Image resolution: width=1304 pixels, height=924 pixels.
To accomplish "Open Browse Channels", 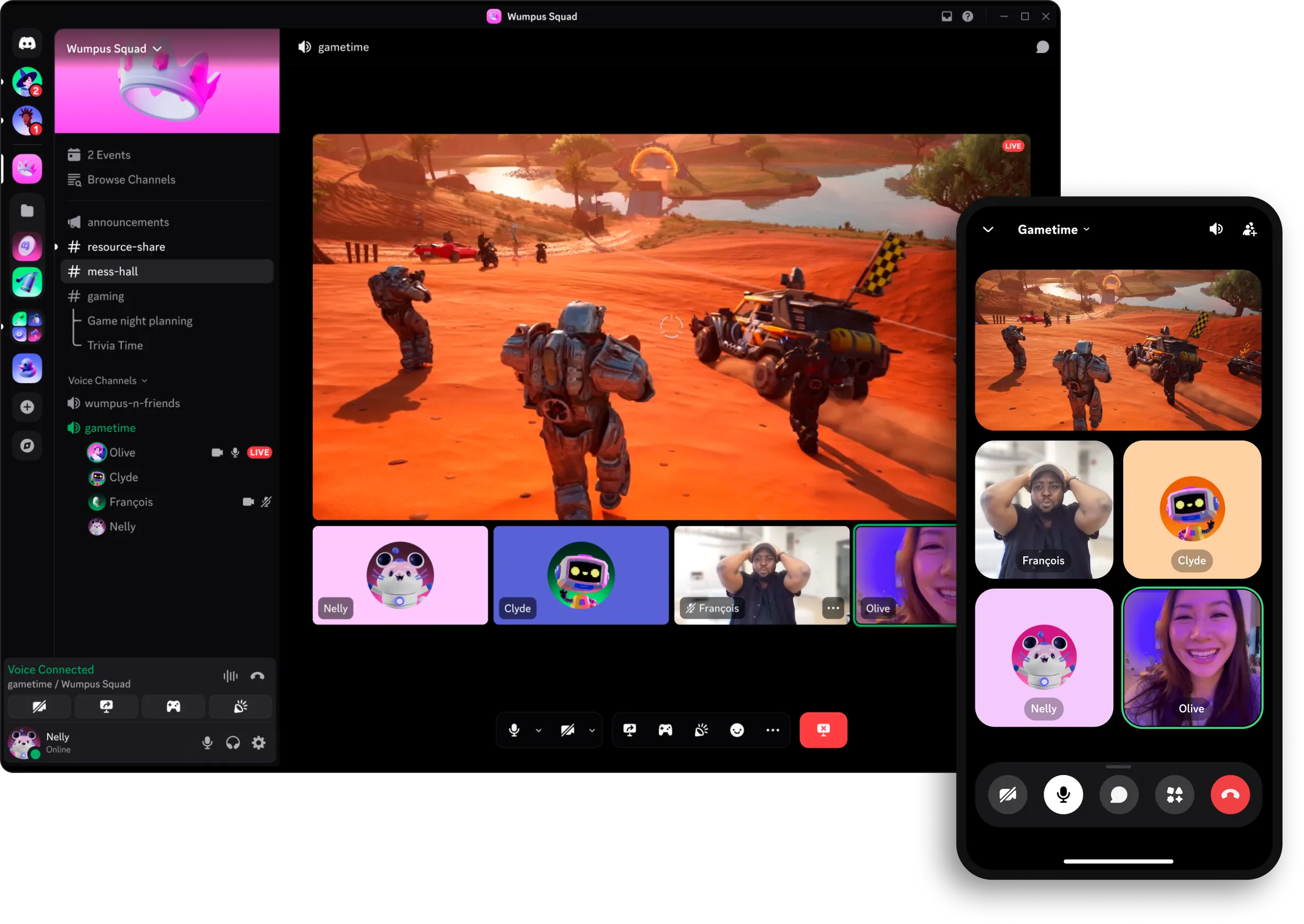I will pos(131,179).
